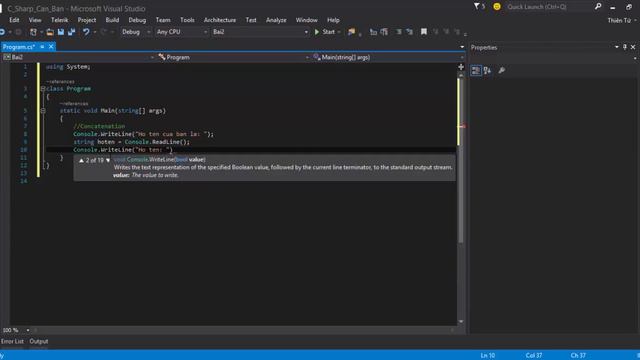
Task: Toggle pin on the Program.cs tab
Action: (x=42, y=47)
